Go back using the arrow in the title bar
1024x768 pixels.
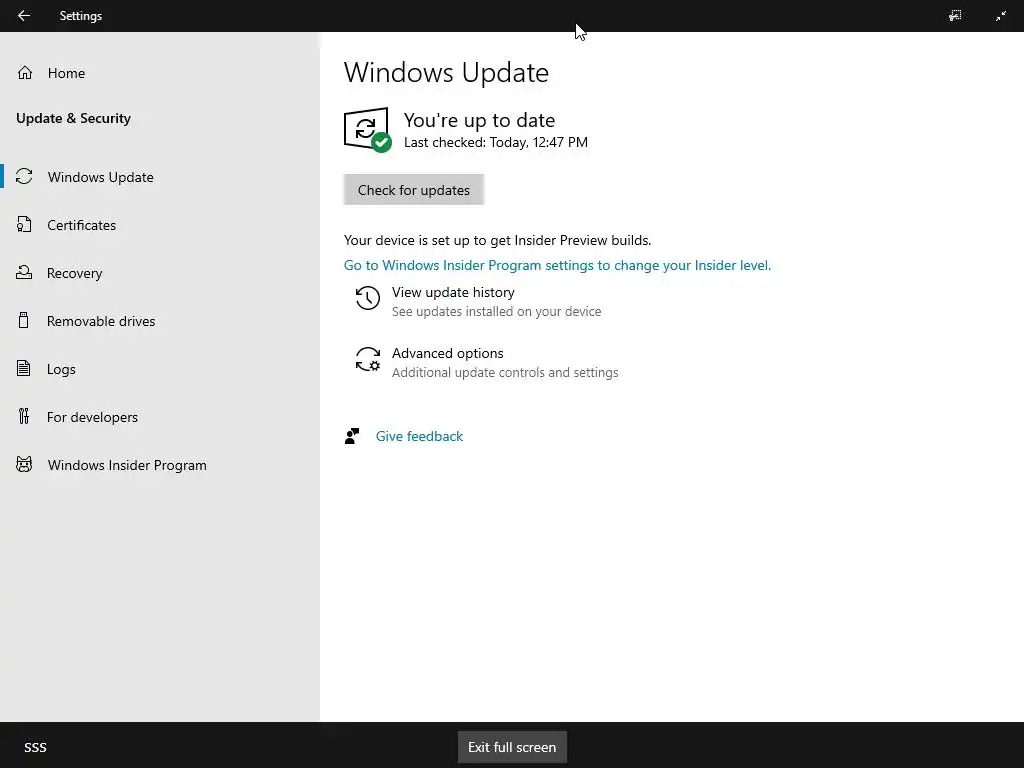click(24, 16)
